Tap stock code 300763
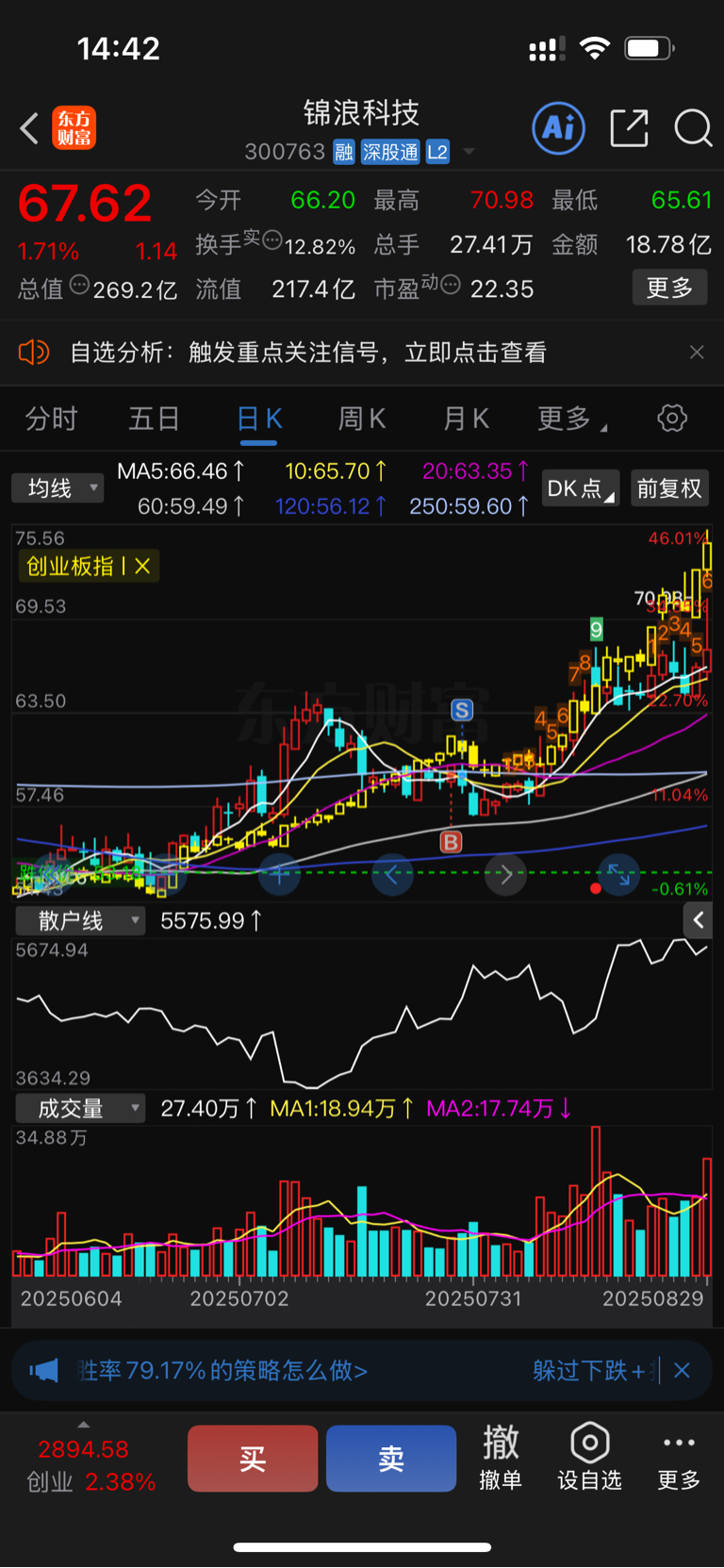The image size is (724, 1568). point(285,152)
